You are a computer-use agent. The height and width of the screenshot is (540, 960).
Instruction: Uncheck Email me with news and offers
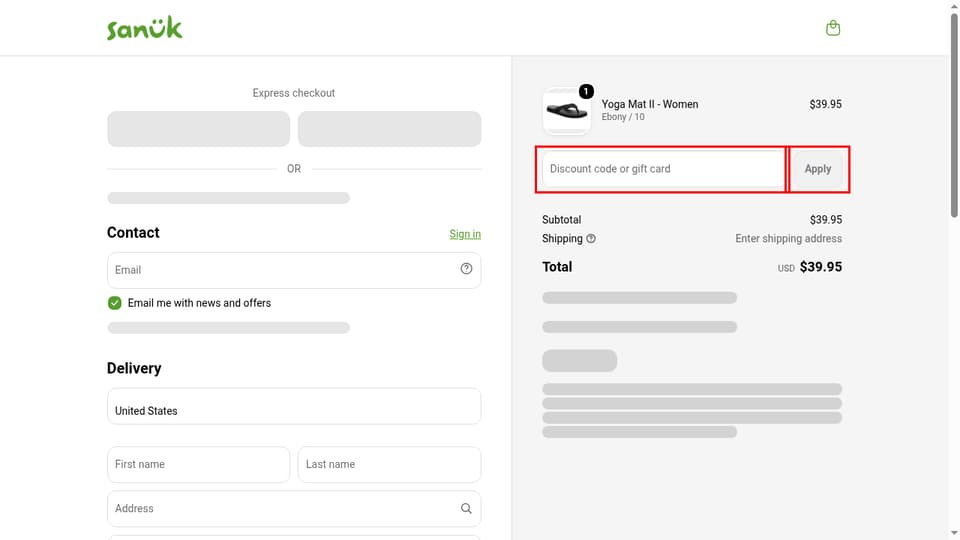[x=114, y=303]
